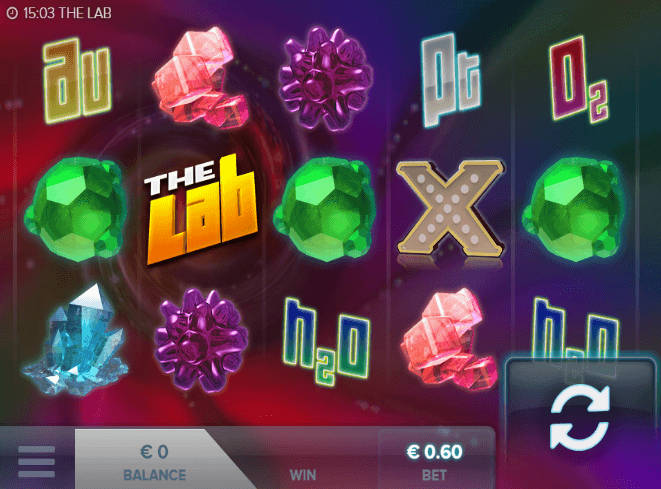Click the gold Au symbol
The image size is (661, 489).
click(77, 80)
